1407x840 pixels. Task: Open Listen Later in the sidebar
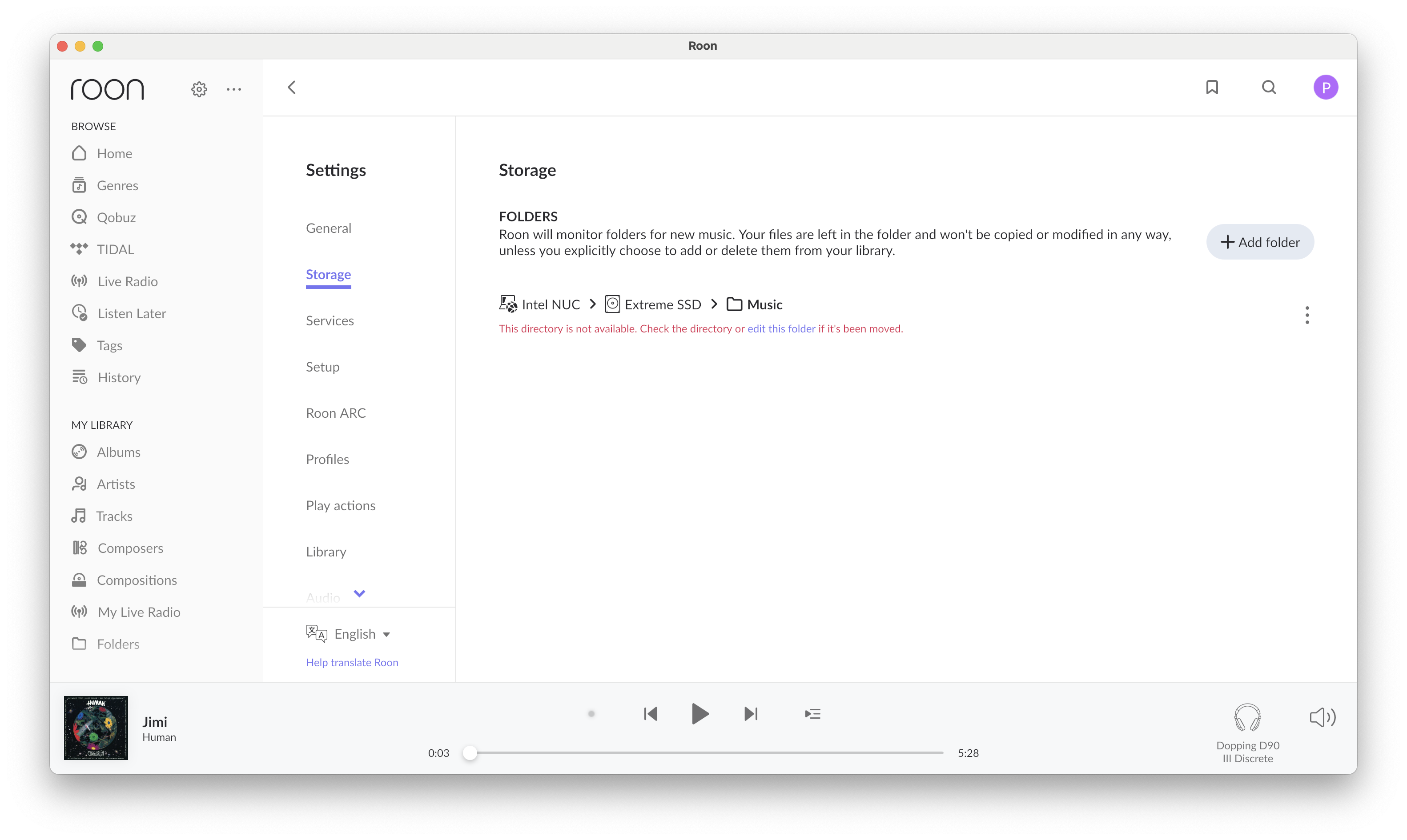tap(119, 313)
